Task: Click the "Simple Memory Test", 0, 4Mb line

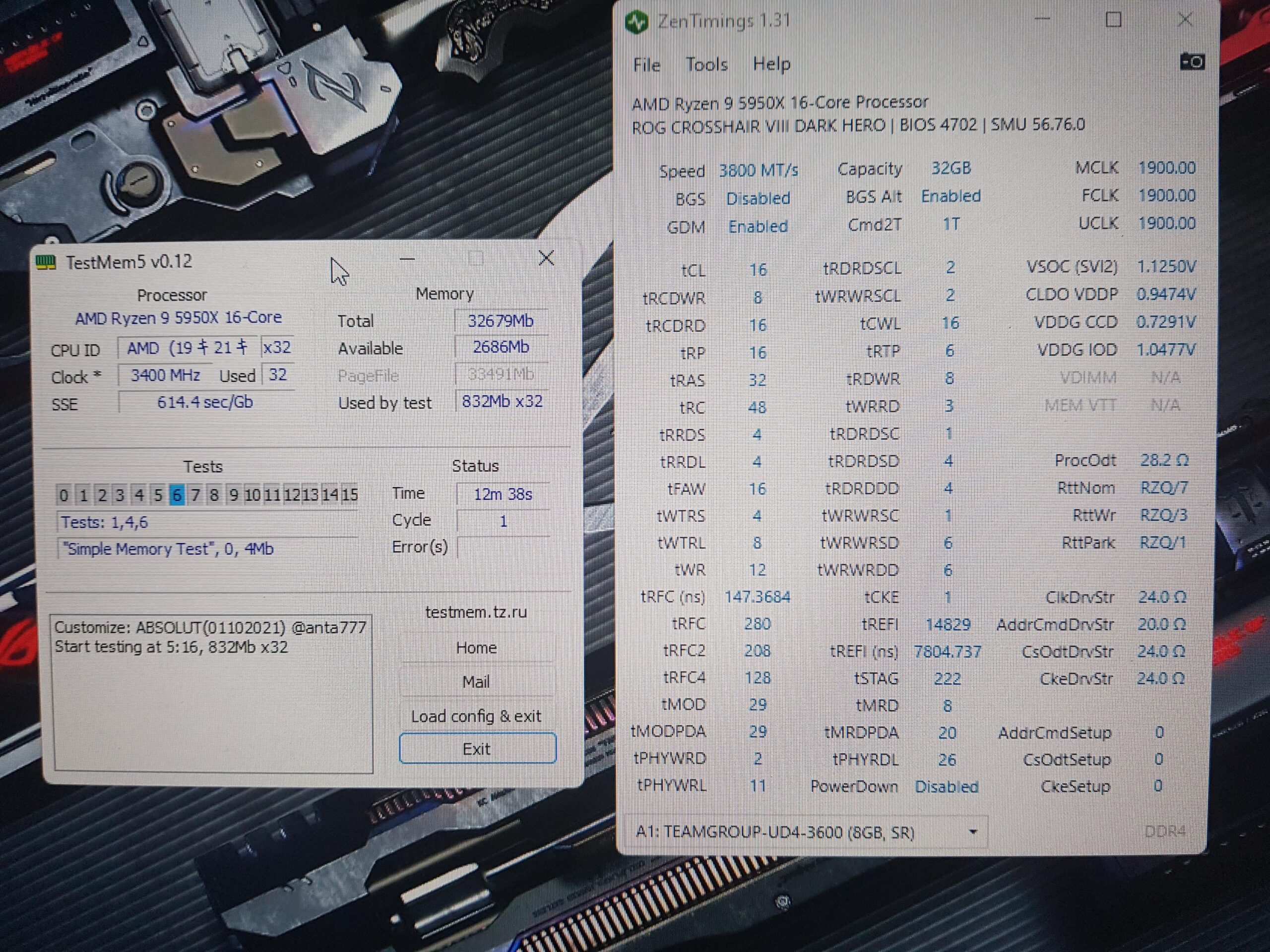Action: (208, 549)
